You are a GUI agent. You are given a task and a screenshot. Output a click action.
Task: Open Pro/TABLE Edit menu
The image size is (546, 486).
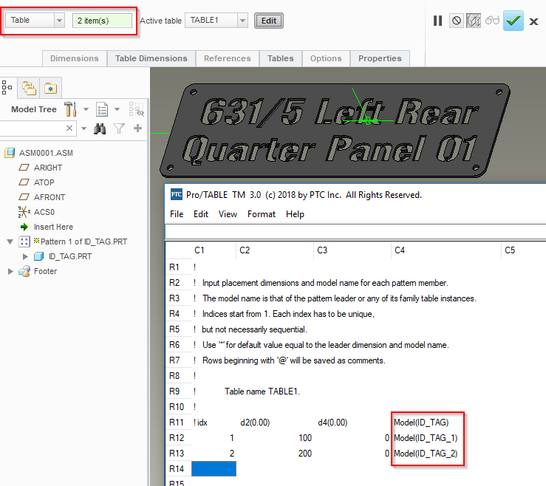(x=201, y=214)
